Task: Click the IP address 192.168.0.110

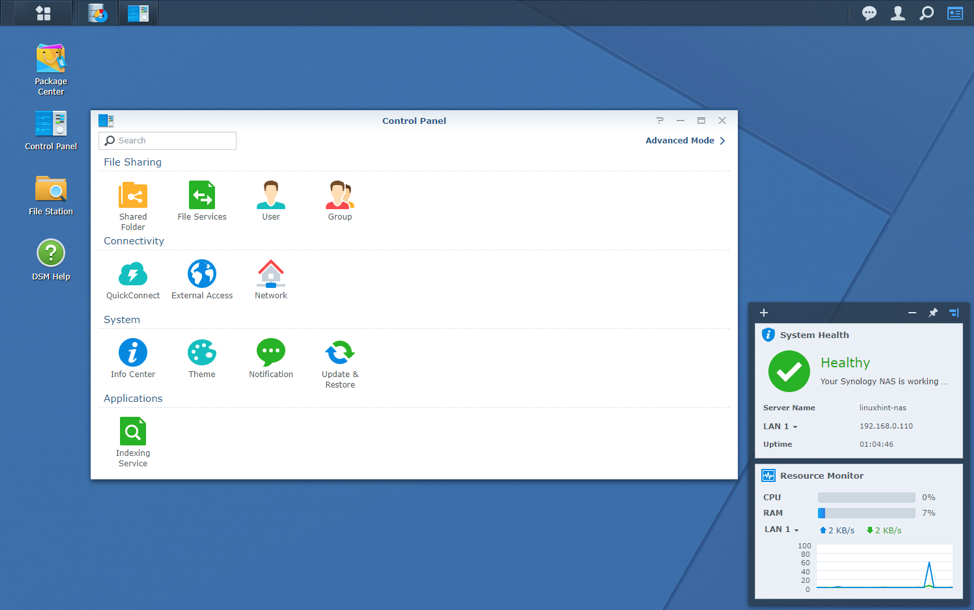Action: [886, 426]
